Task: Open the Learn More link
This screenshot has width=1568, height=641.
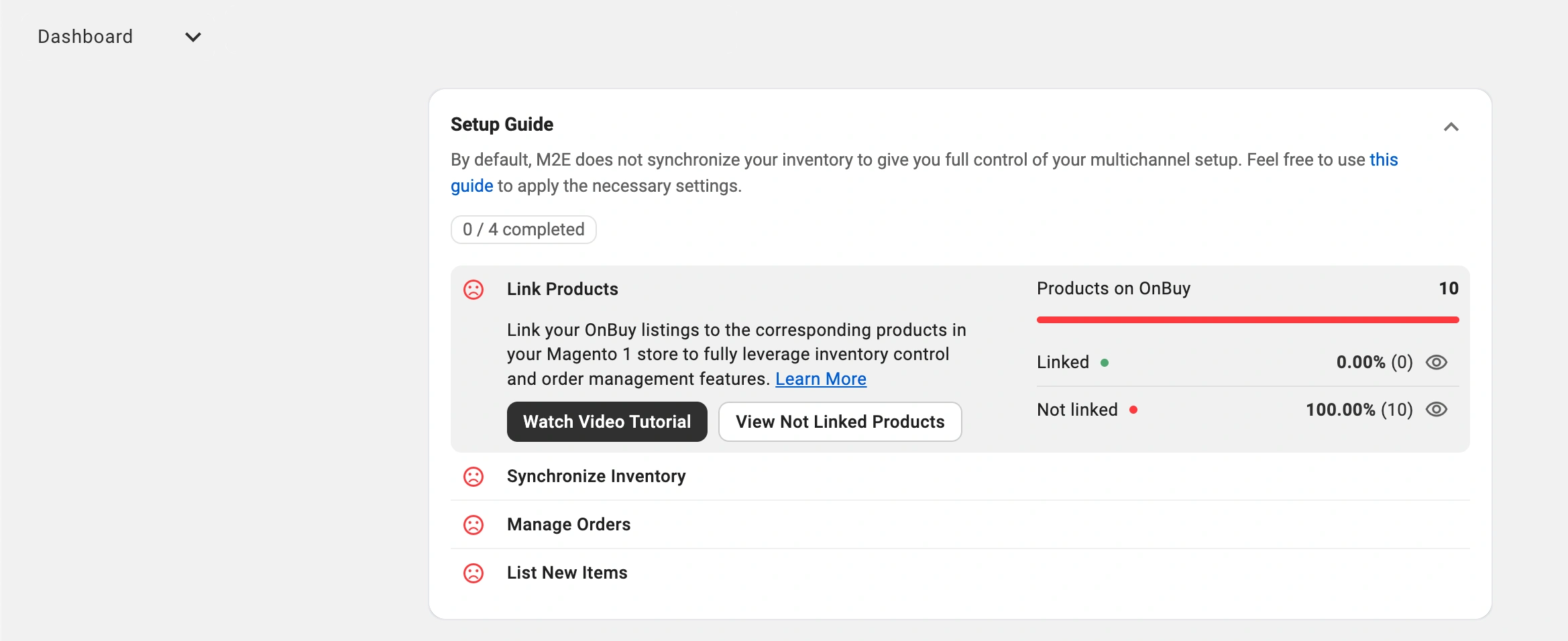Action: pyautogui.click(x=820, y=379)
